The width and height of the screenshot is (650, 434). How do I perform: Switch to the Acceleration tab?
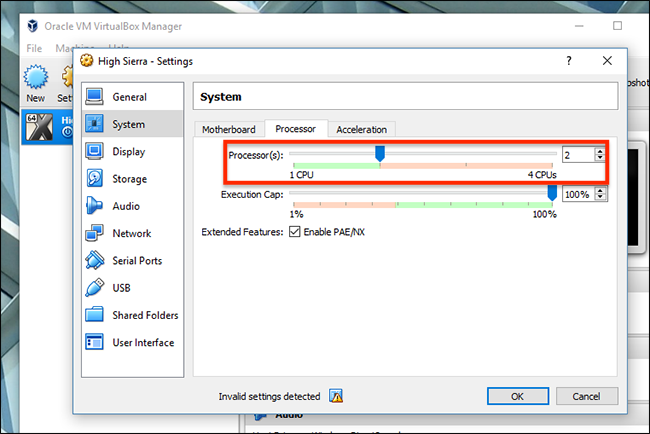tap(361, 129)
